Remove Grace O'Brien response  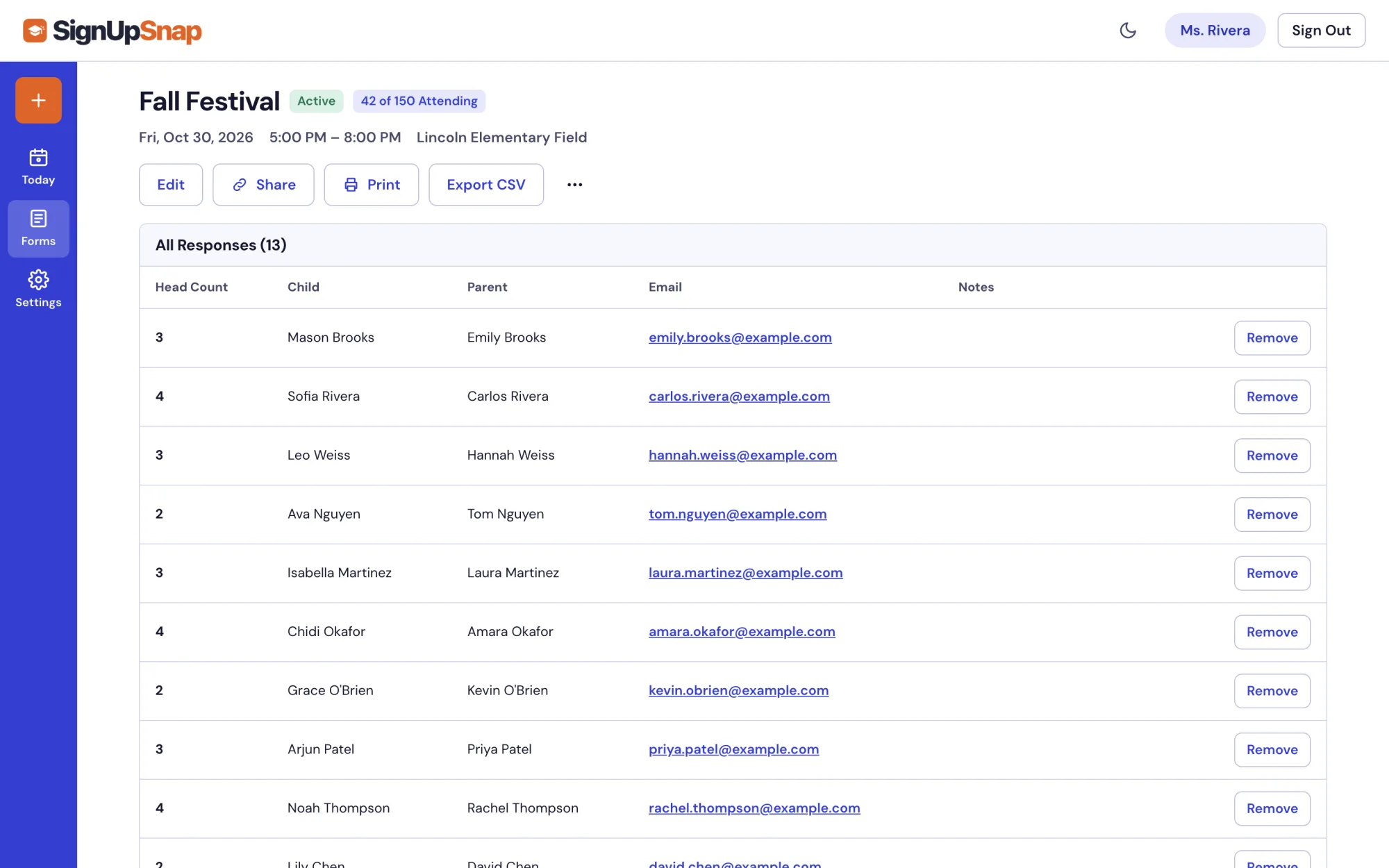pos(1272,691)
